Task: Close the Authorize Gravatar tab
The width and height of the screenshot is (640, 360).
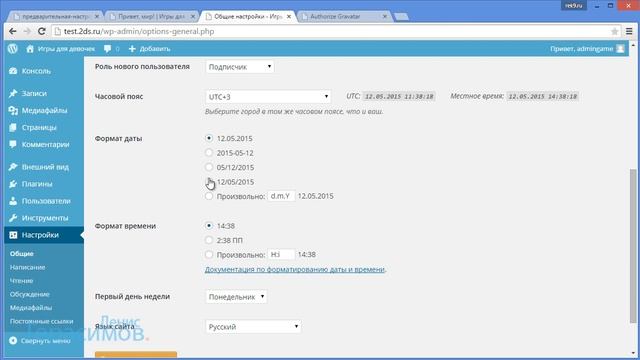Action: tap(384, 16)
